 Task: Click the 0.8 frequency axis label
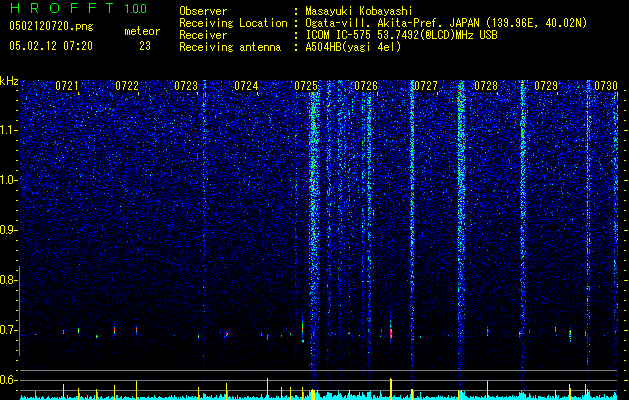tap(7, 280)
